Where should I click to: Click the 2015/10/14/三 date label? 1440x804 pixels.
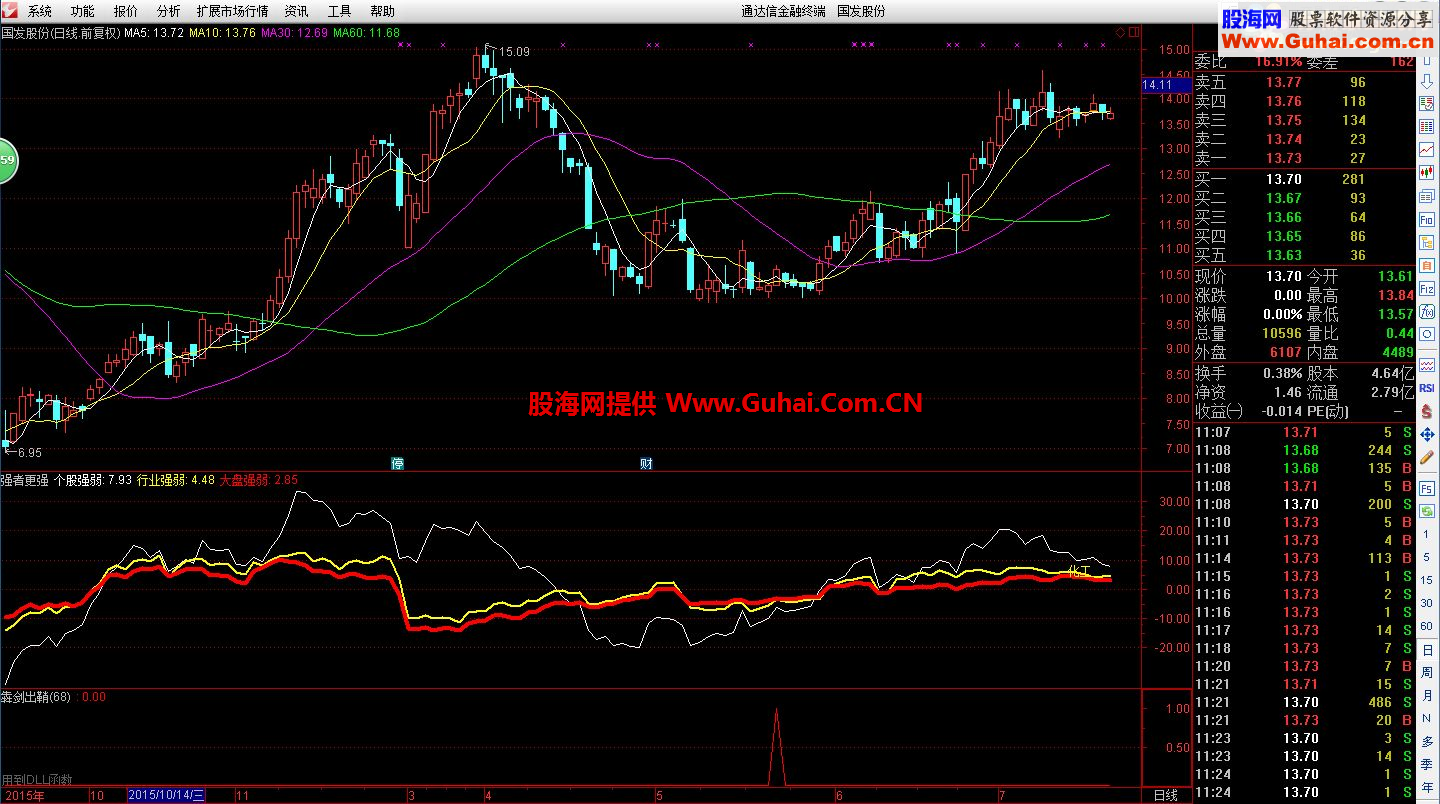[x=167, y=795]
